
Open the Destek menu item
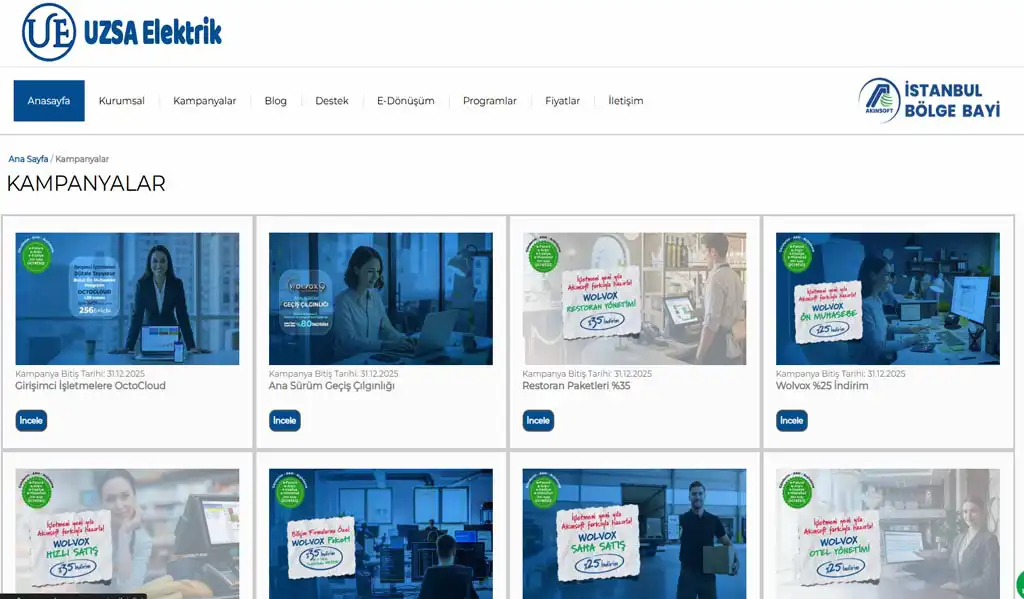(x=332, y=101)
